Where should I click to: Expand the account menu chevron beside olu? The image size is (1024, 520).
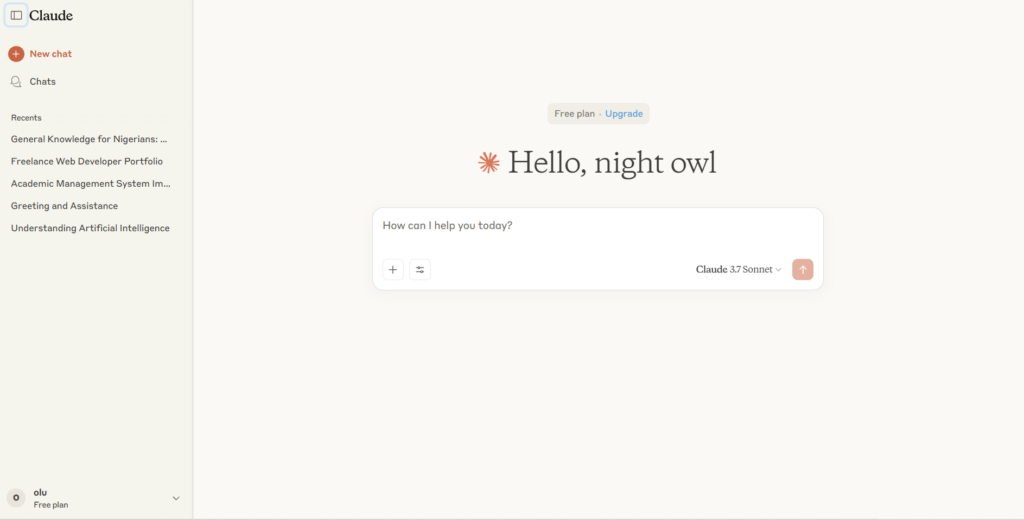(x=176, y=498)
